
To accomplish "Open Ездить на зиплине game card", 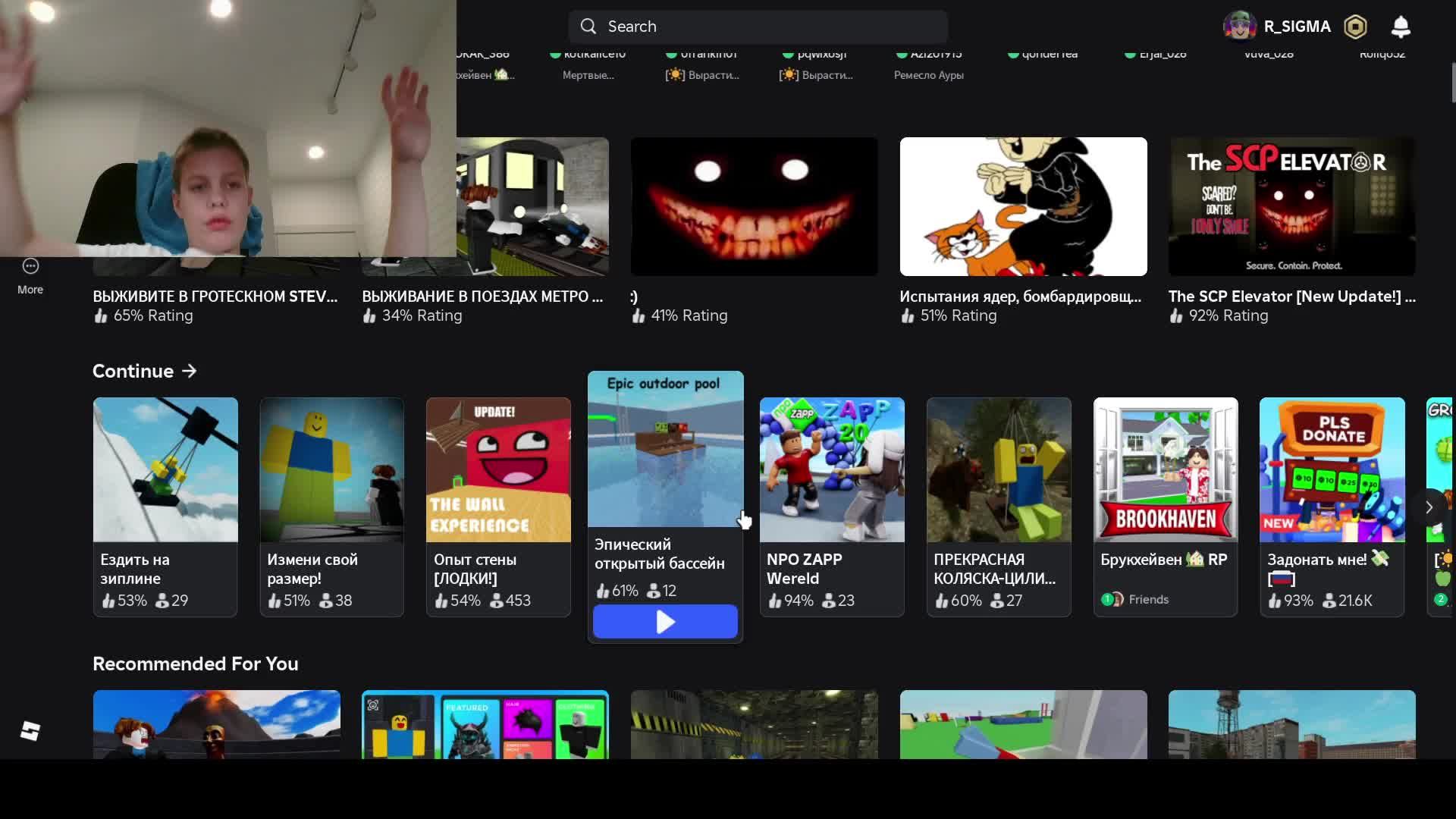I will coord(165,507).
